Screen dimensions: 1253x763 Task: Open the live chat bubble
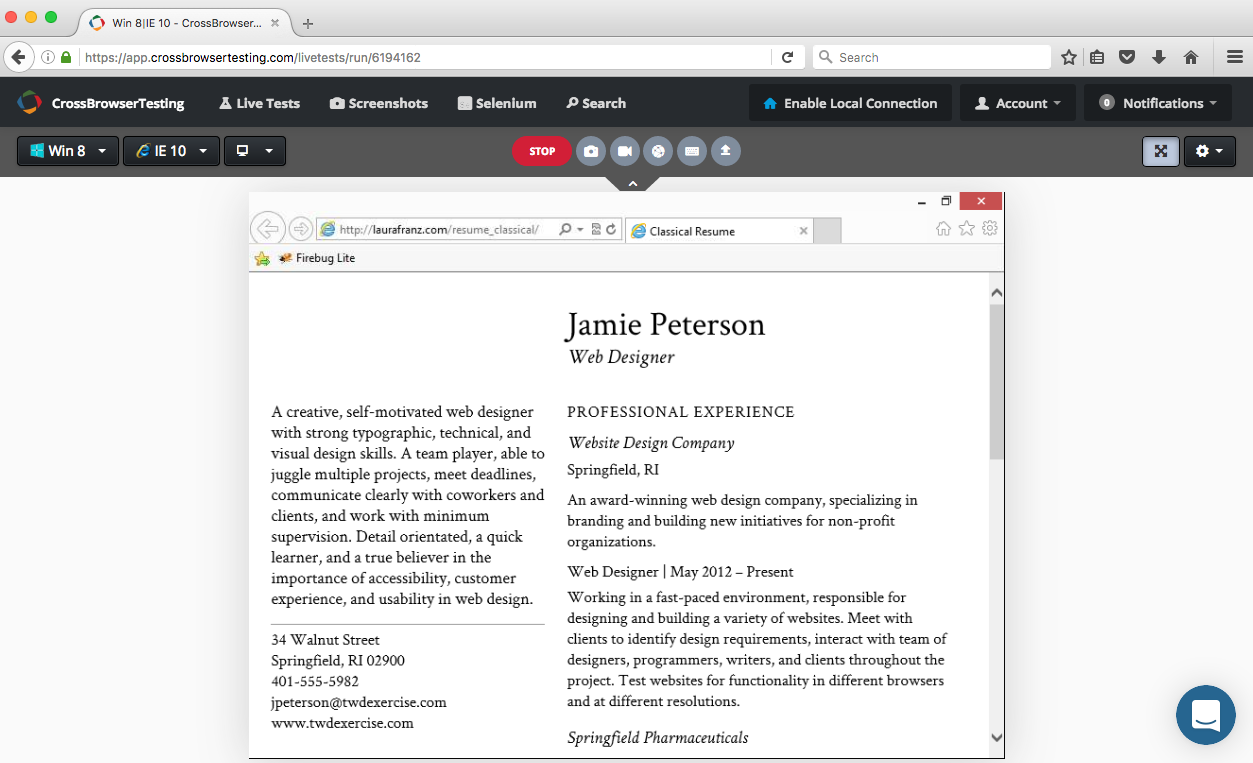(x=1205, y=715)
